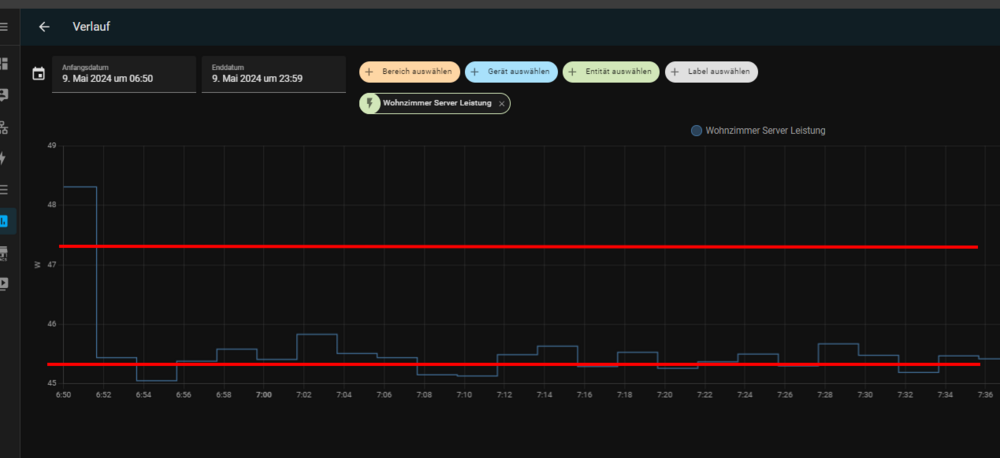Edit the Enddatum end date field
The width and height of the screenshot is (1000, 458).
(x=274, y=74)
